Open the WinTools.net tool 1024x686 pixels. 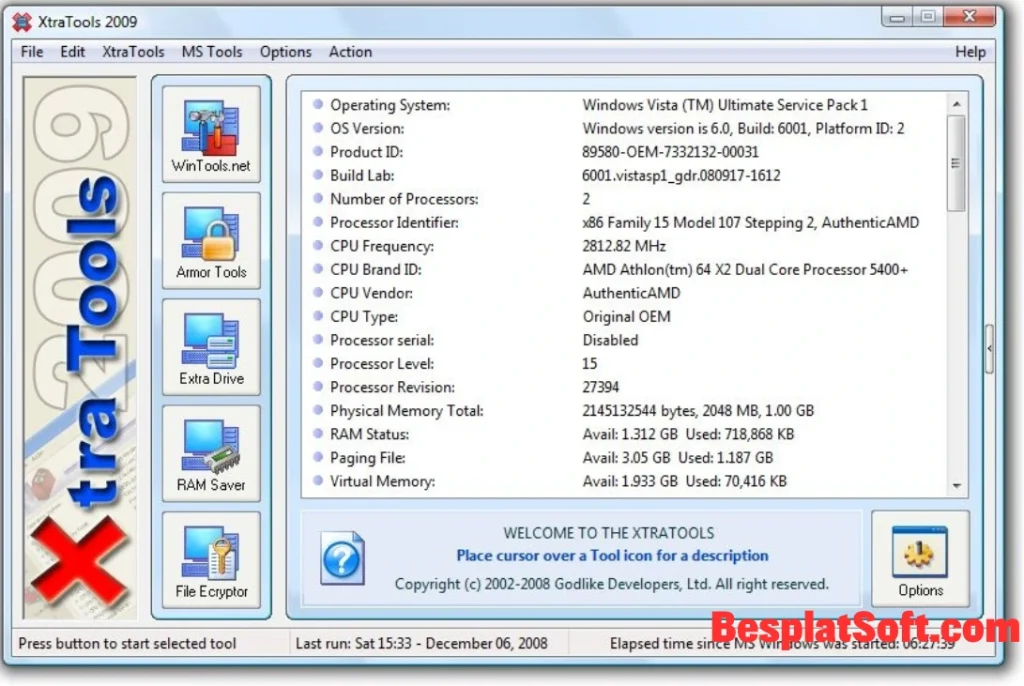point(211,134)
